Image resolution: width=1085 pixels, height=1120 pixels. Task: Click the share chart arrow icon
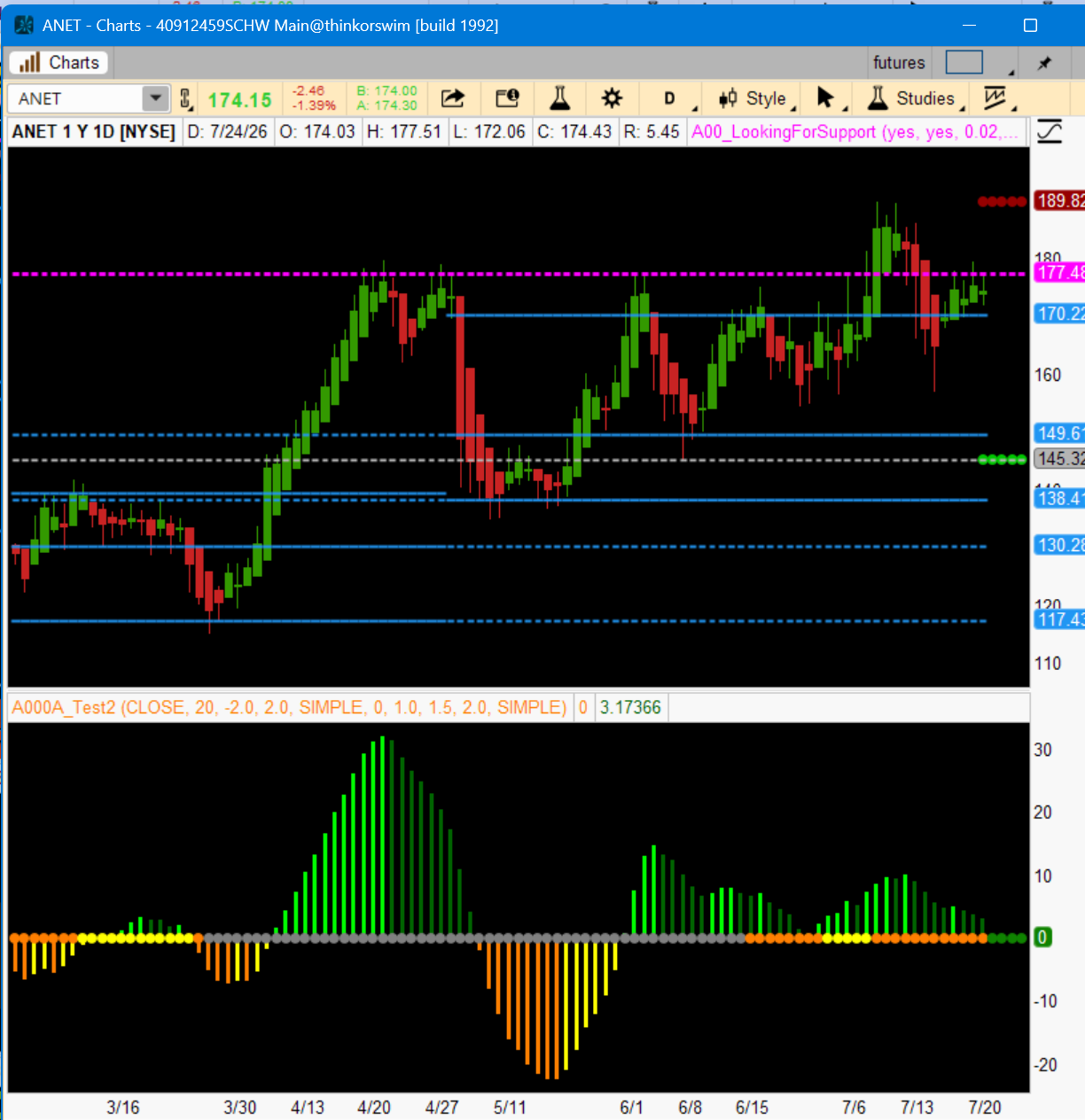pos(453,98)
